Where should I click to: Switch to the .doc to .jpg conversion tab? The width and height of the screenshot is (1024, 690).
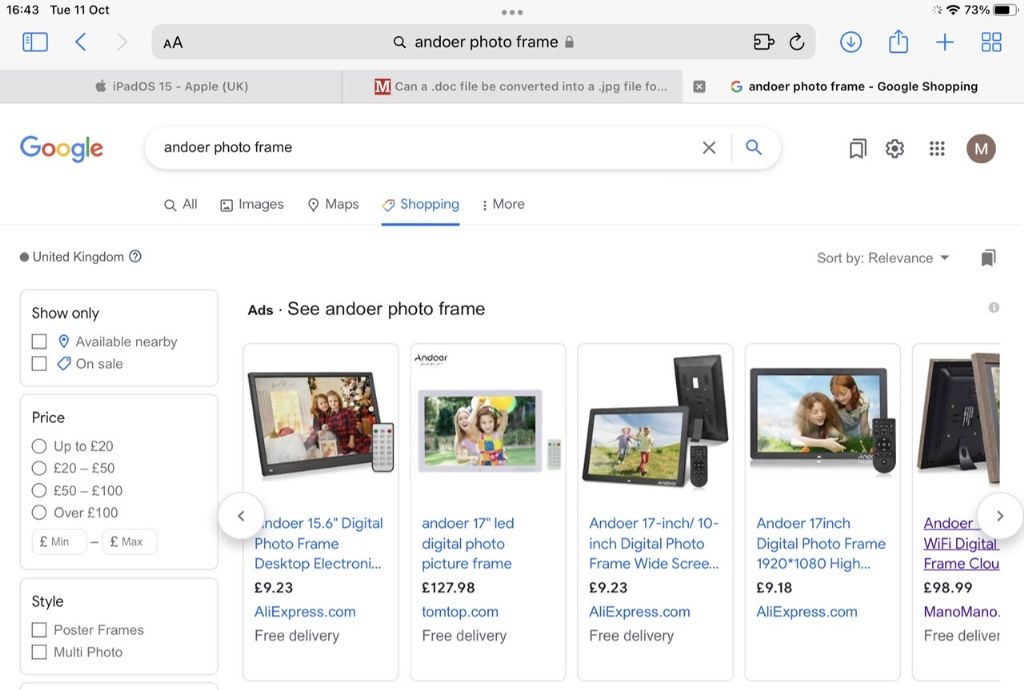(x=512, y=86)
